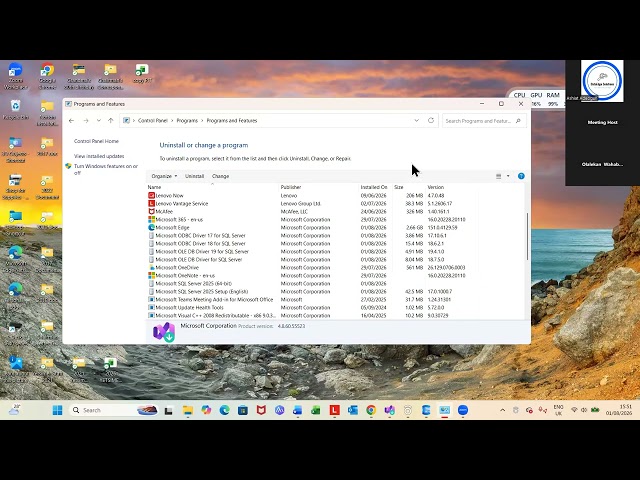Navigate to Programs breadcrumb
This screenshot has width=640, height=480.
click(x=187, y=120)
